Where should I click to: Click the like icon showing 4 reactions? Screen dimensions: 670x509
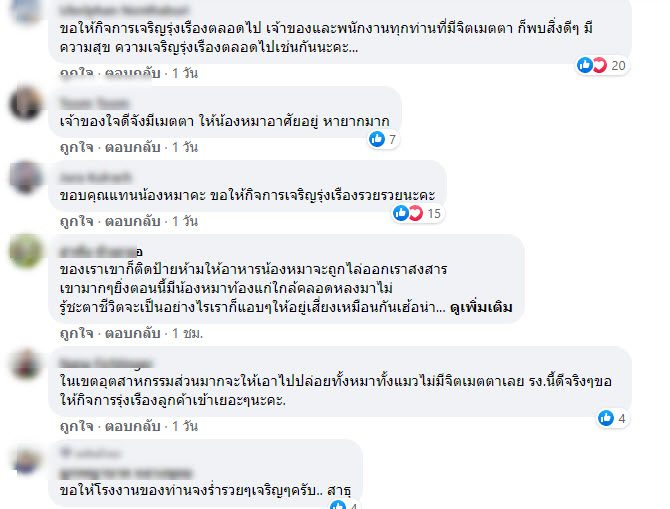click(605, 418)
